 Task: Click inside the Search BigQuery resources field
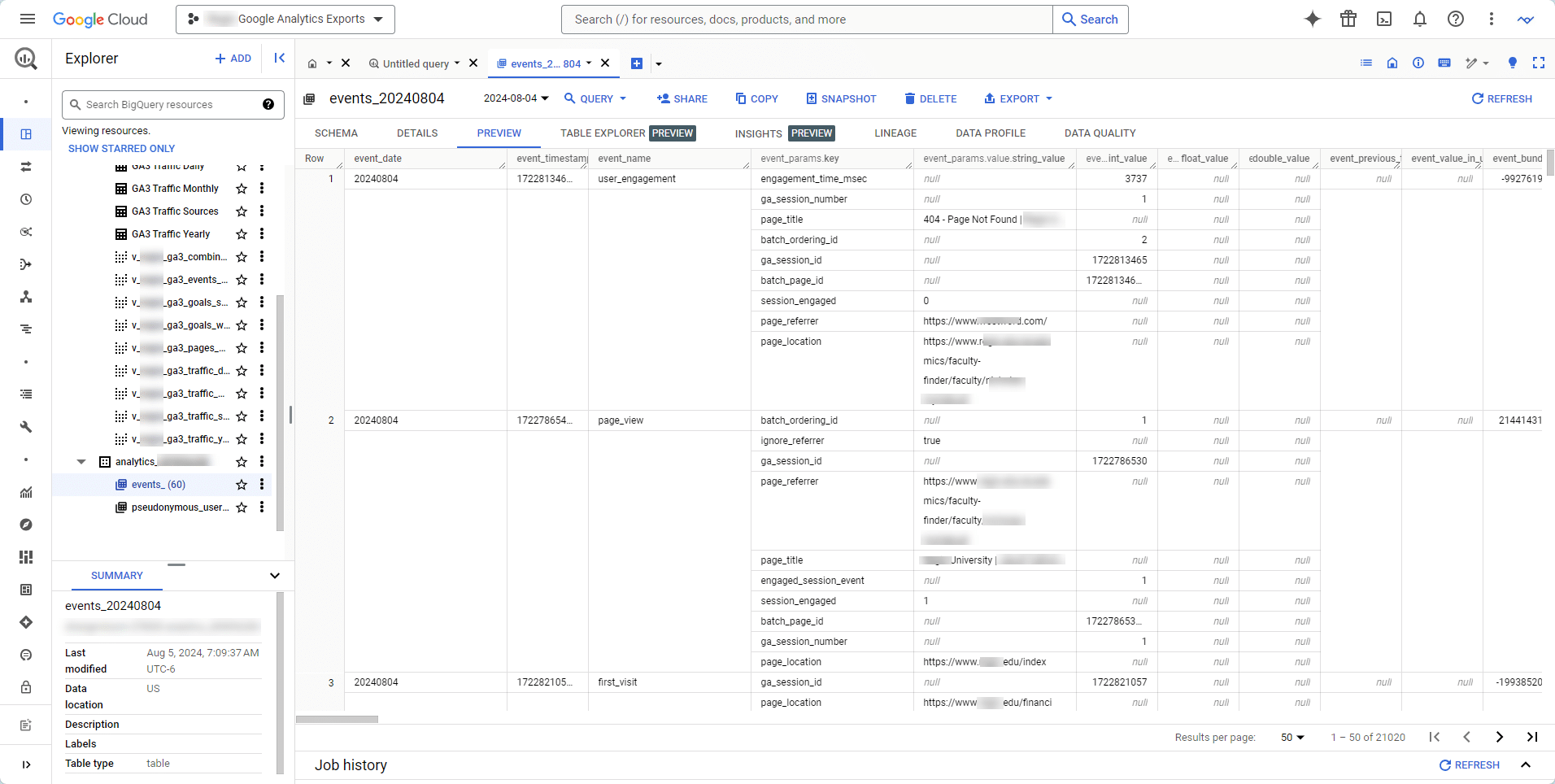point(163,104)
